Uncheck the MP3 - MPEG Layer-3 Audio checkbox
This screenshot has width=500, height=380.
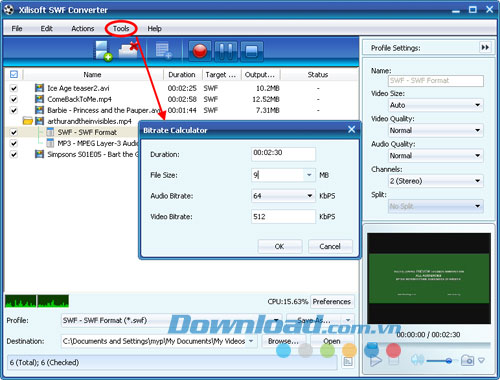point(14,143)
